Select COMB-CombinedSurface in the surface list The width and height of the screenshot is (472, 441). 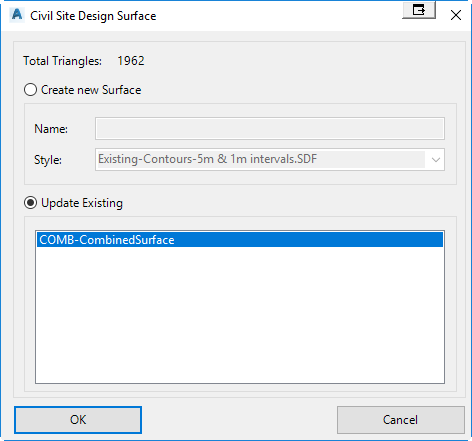point(240,240)
